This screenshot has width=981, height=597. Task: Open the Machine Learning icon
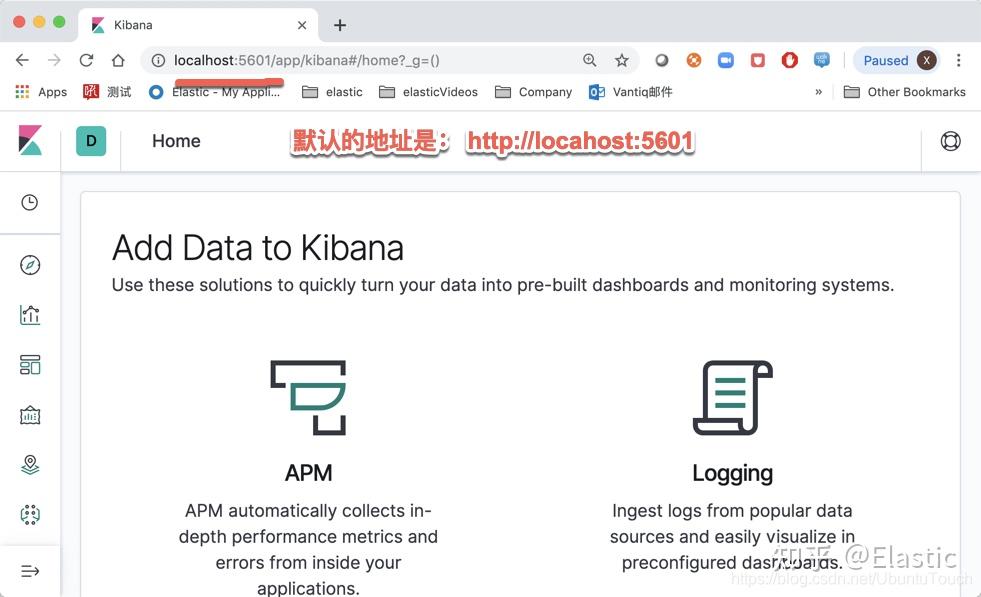pos(30,514)
